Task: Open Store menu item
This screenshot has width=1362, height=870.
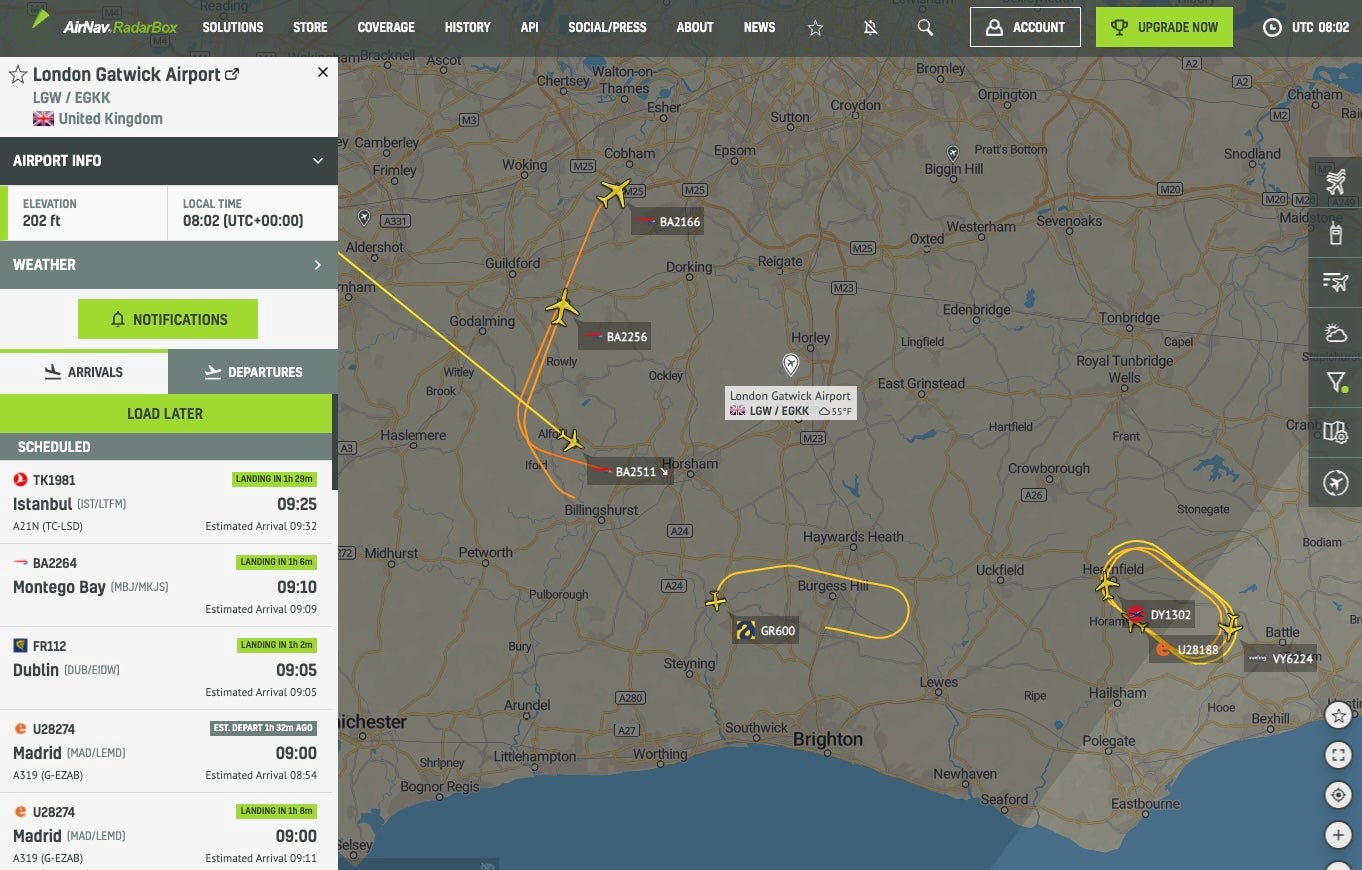Action: [310, 27]
